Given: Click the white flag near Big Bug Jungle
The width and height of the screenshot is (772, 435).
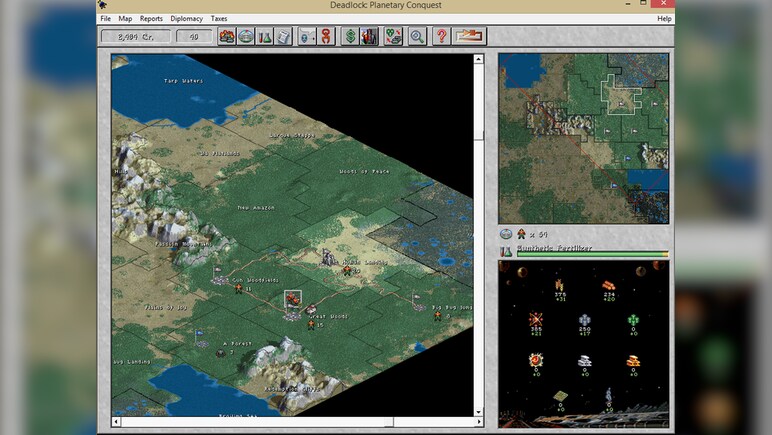Looking at the screenshot, I should (417, 299).
